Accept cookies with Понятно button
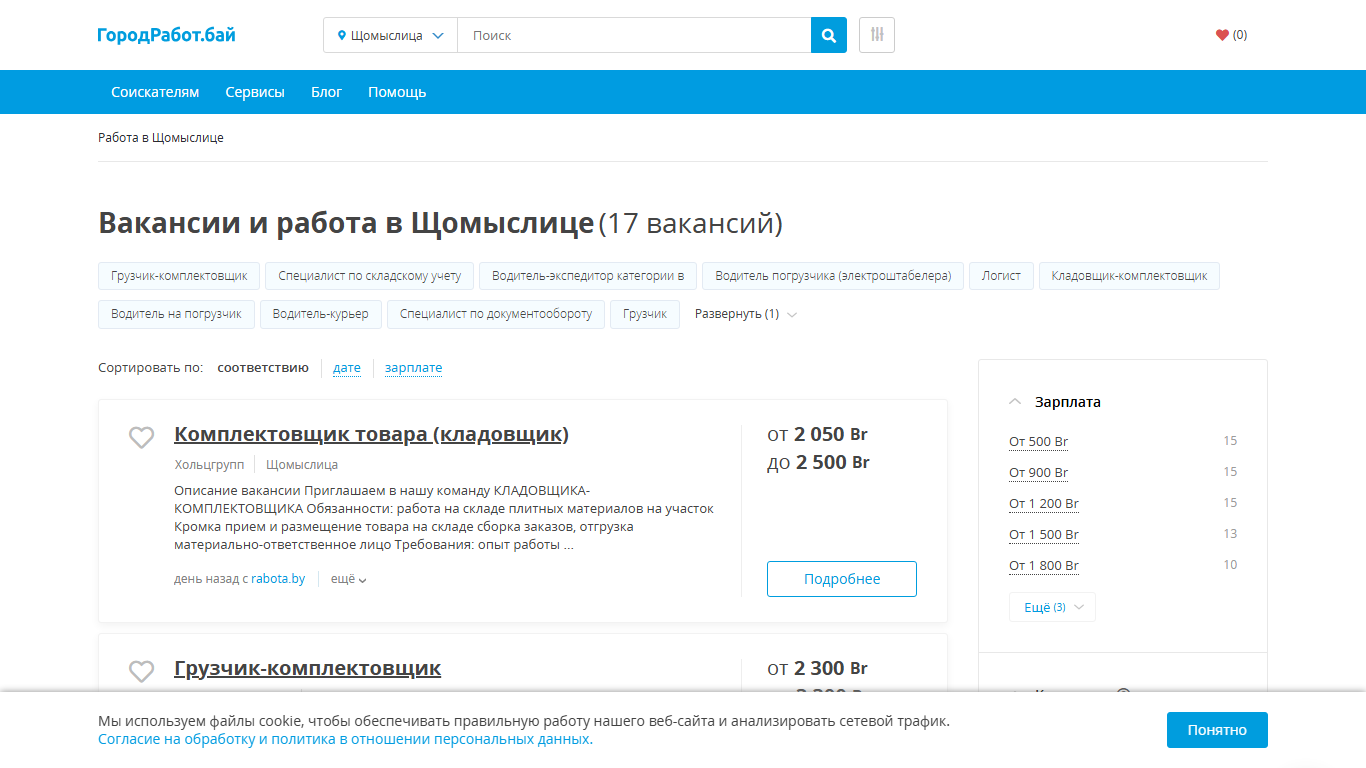The height and width of the screenshot is (768, 1366). (x=1217, y=730)
